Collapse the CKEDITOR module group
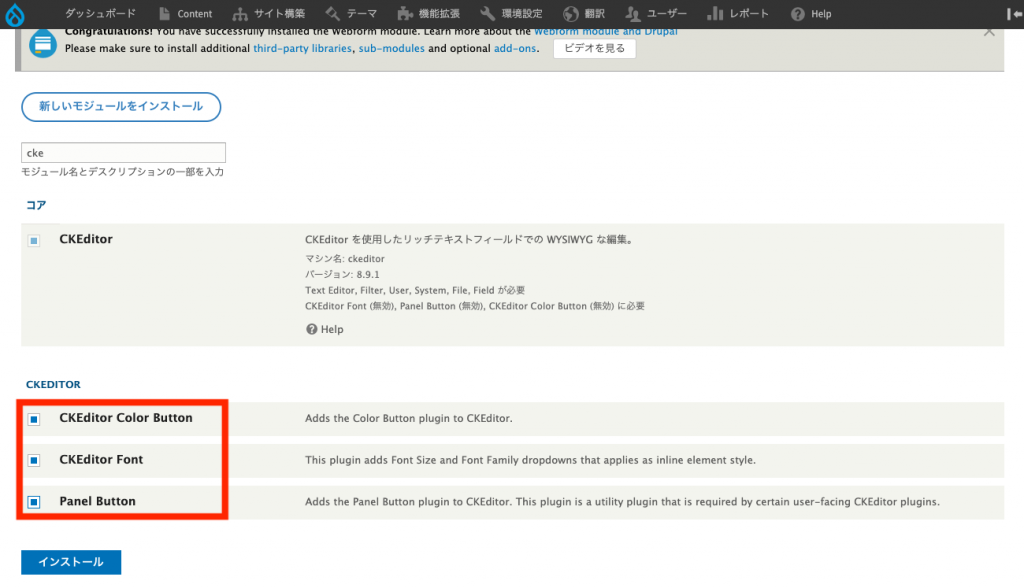This screenshot has height=588, width=1024. (54, 384)
